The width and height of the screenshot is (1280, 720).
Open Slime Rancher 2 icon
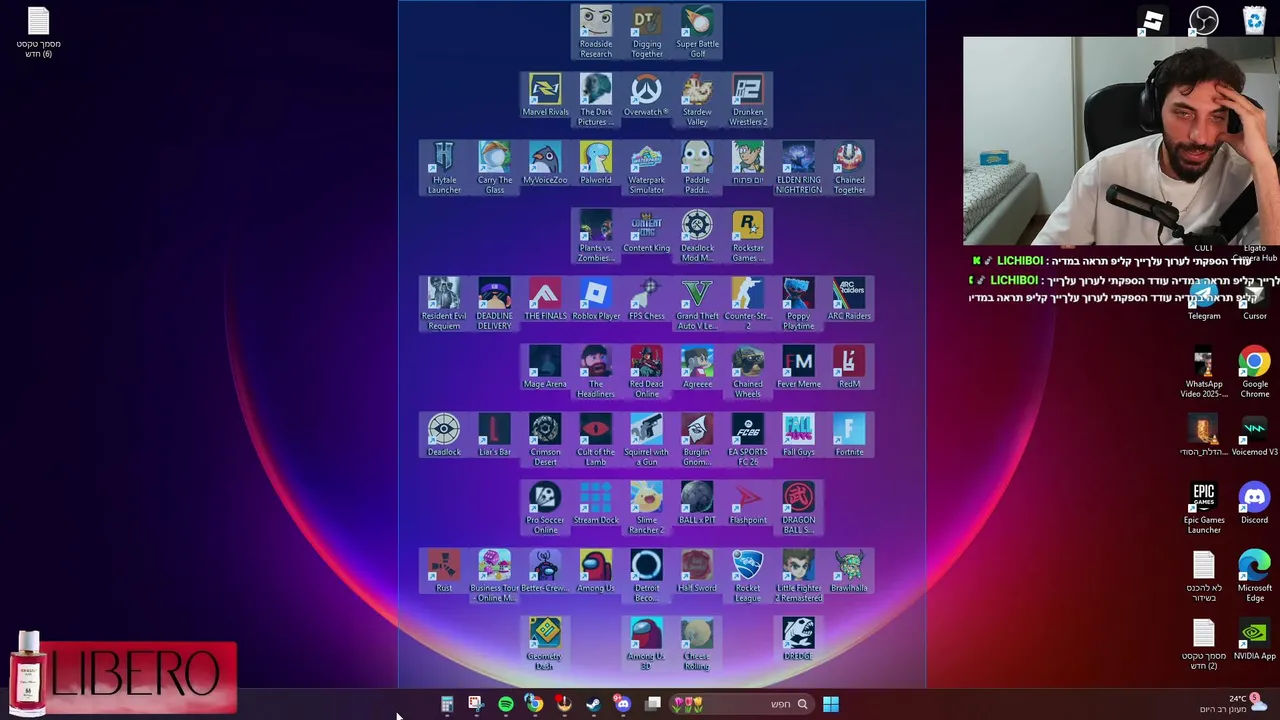point(647,508)
